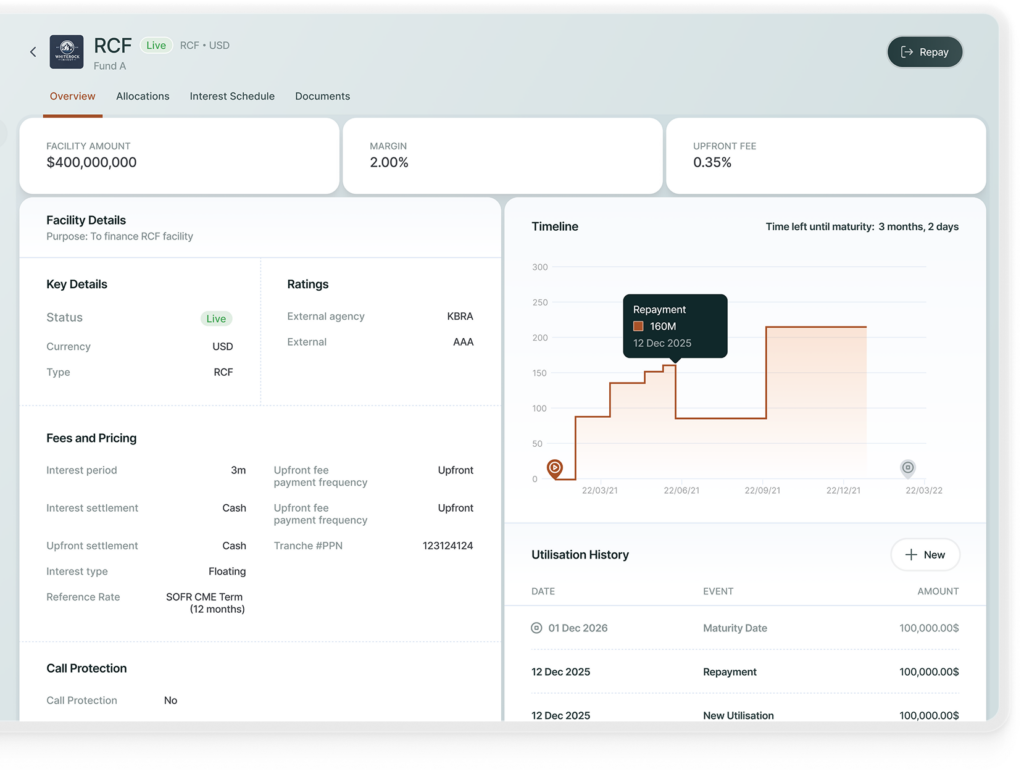The image size is (1024, 777).
Task: Click the Live status badge in Key Details
Action: click(216, 318)
